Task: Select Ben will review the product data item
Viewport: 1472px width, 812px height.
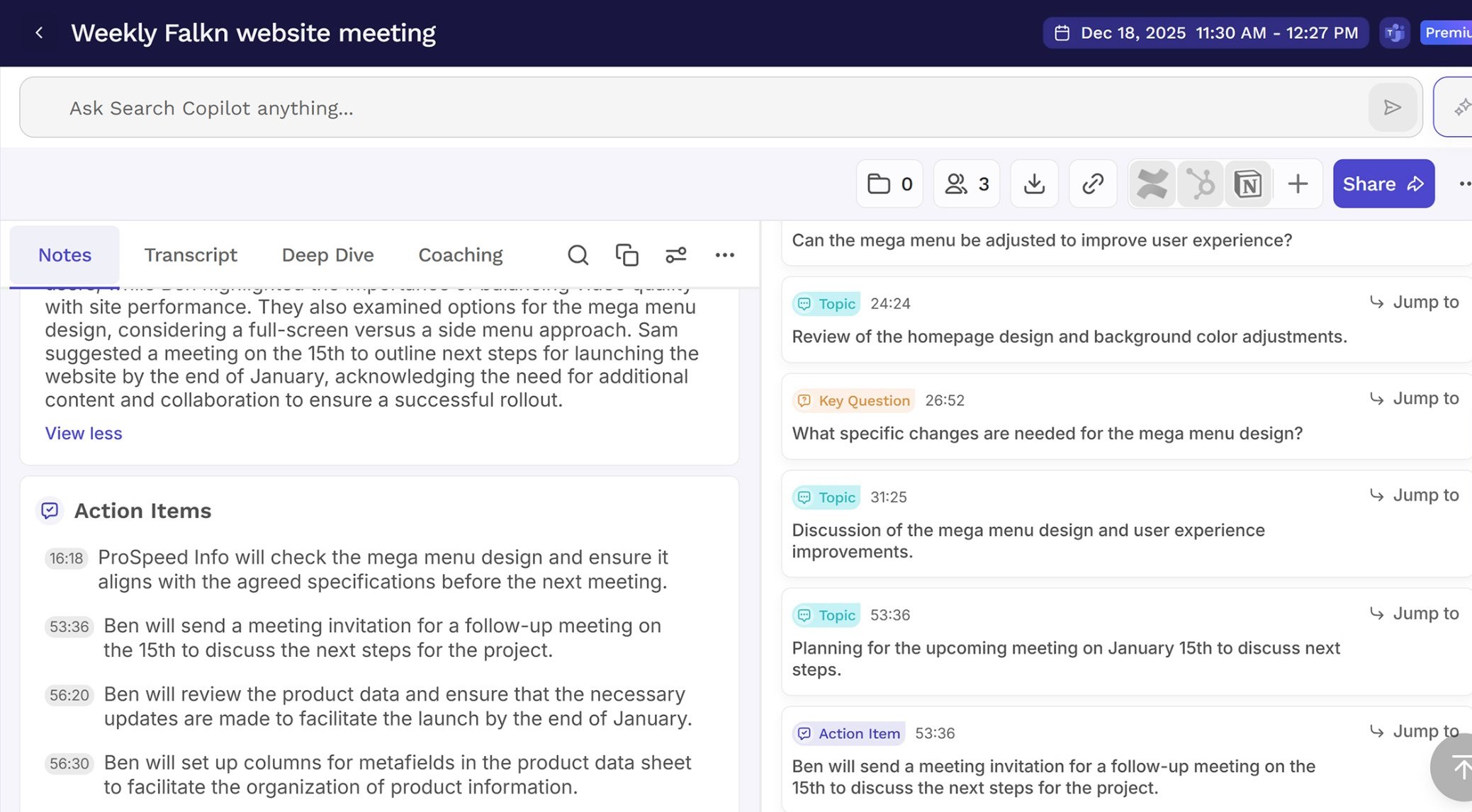Action: [x=398, y=706]
